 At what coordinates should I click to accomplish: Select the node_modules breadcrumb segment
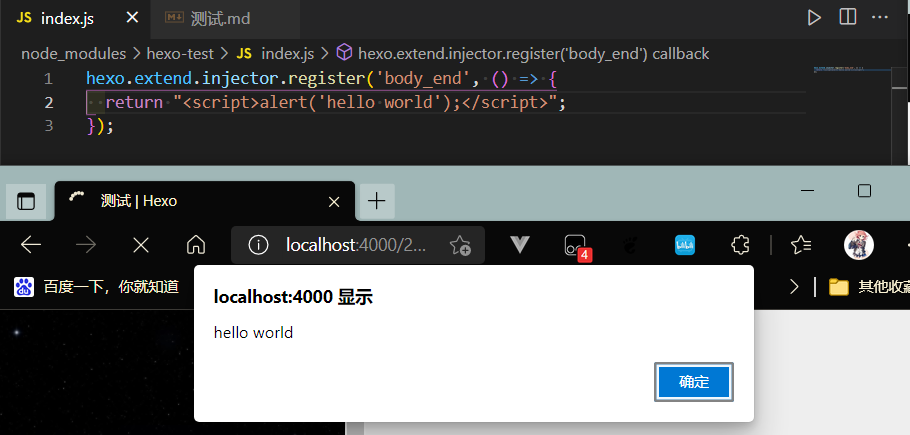[x=73, y=53]
